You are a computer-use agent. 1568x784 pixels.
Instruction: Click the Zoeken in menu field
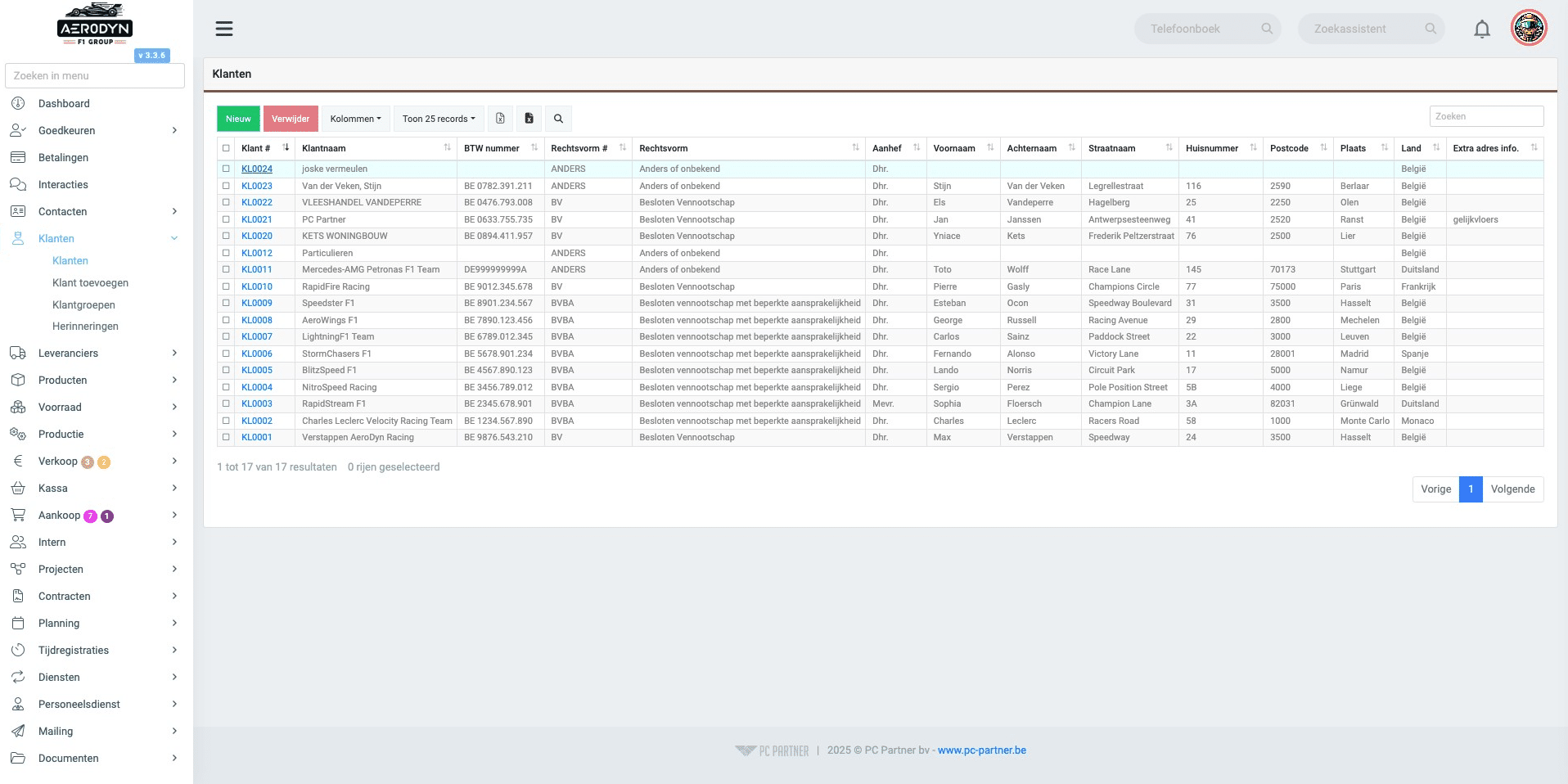coord(95,75)
